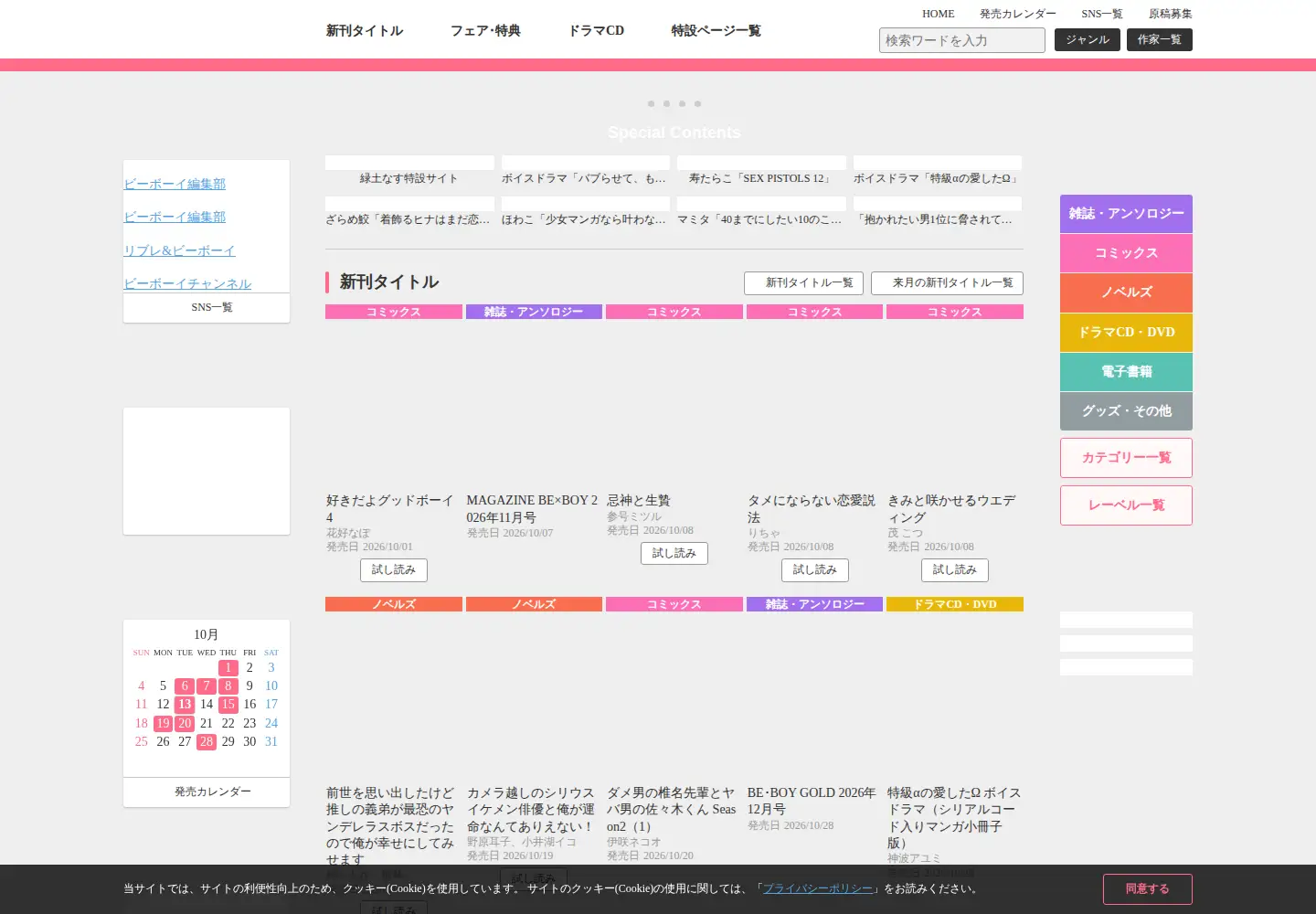Click the SNS一覧 button in the left sidebar
The height and width of the screenshot is (914, 1316).
pyautogui.click(x=207, y=308)
